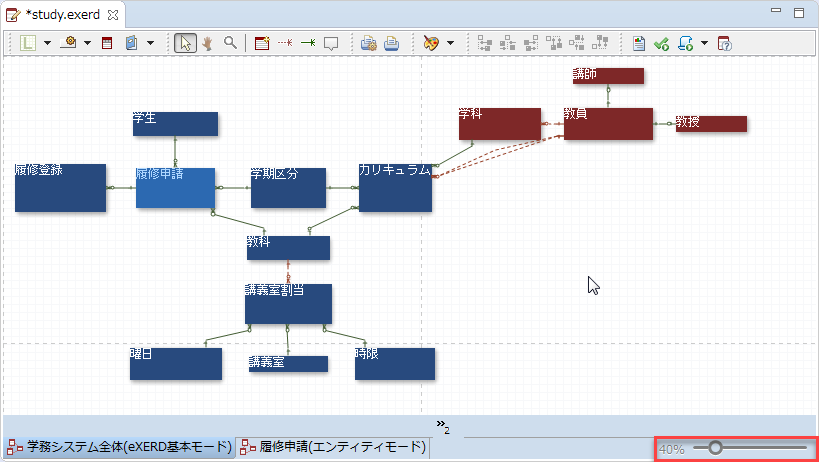
Task: Select the magnifier zoom tool
Action: tap(230, 43)
